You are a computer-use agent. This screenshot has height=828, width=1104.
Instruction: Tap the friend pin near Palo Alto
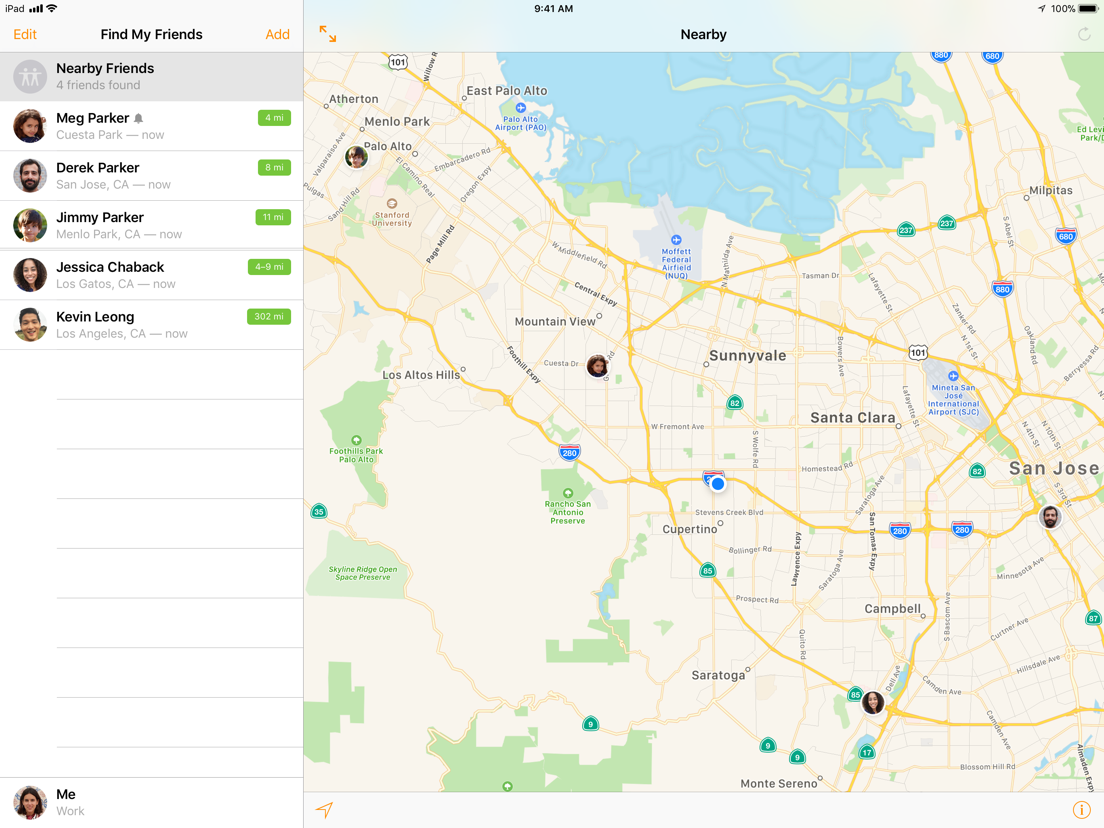[356, 156]
